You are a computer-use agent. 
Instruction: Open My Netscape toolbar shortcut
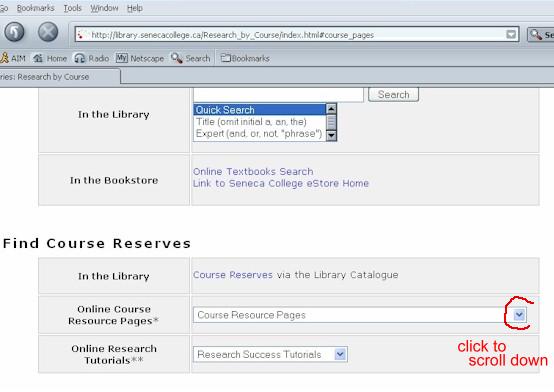pos(140,58)
